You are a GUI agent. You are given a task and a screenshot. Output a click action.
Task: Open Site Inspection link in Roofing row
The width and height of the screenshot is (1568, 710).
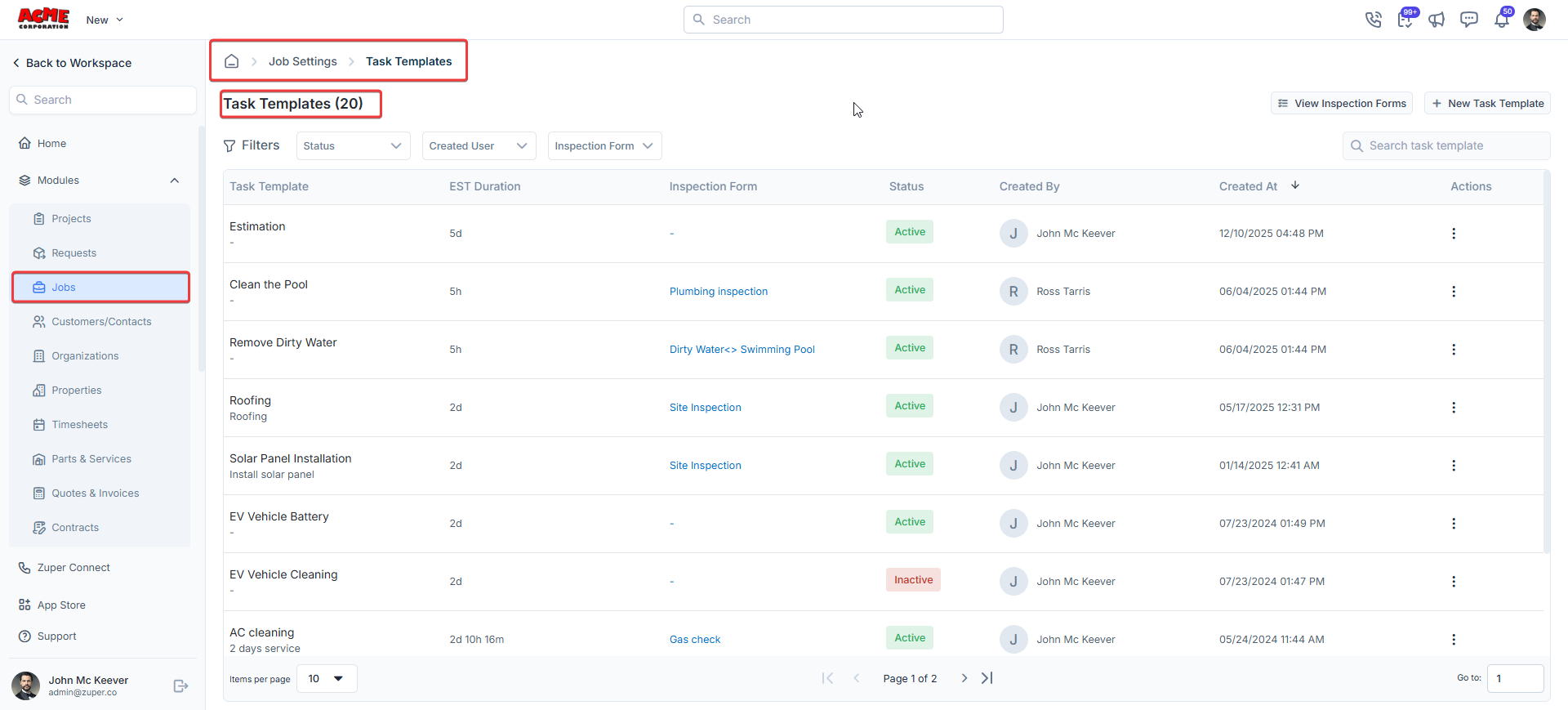coord(706,408)
